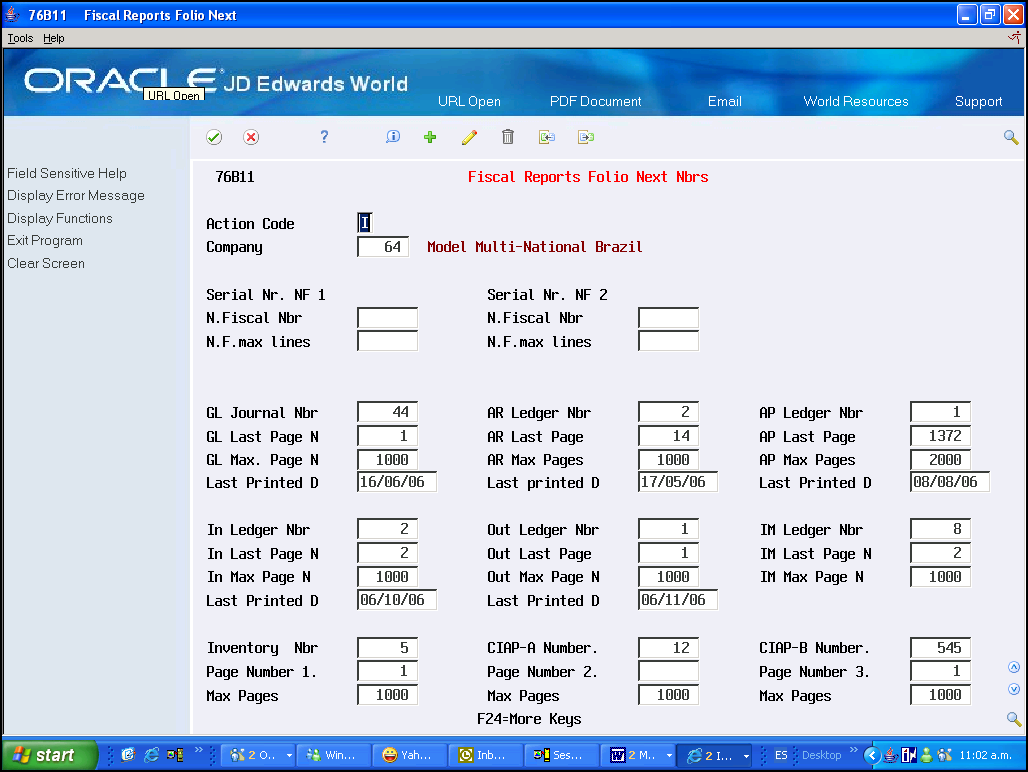
Task: Click the Support link
Action: point(978,102)
